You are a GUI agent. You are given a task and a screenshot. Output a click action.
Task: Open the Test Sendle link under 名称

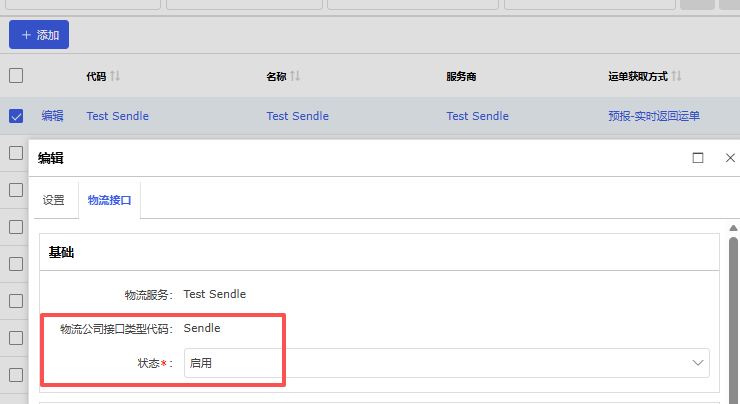[x=297, y=116]
